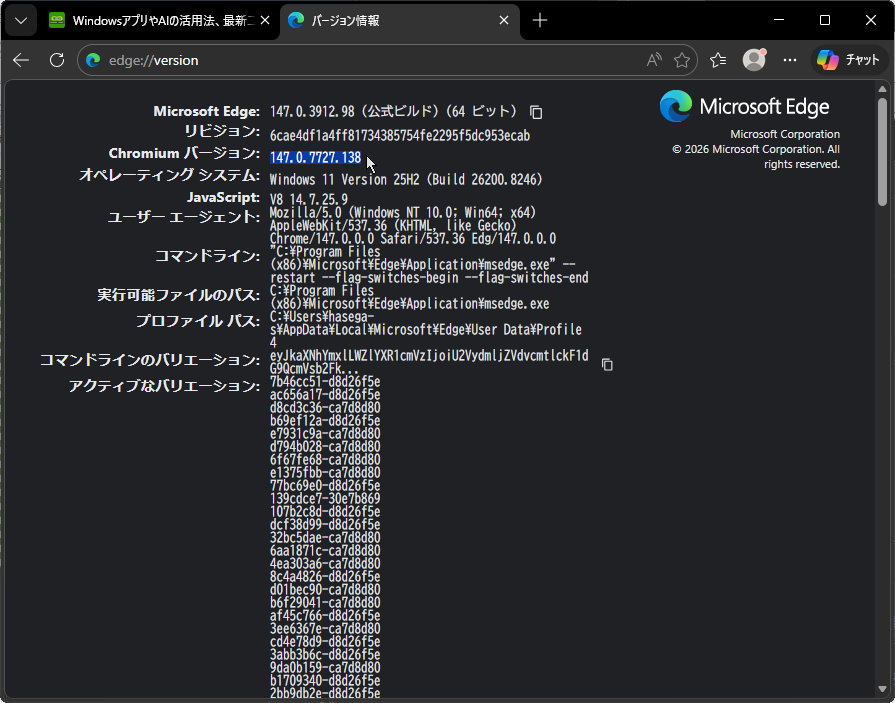This screenshot has height=703, width=895.
Task: Minimize the Edge window
Action: click(779, 21)
